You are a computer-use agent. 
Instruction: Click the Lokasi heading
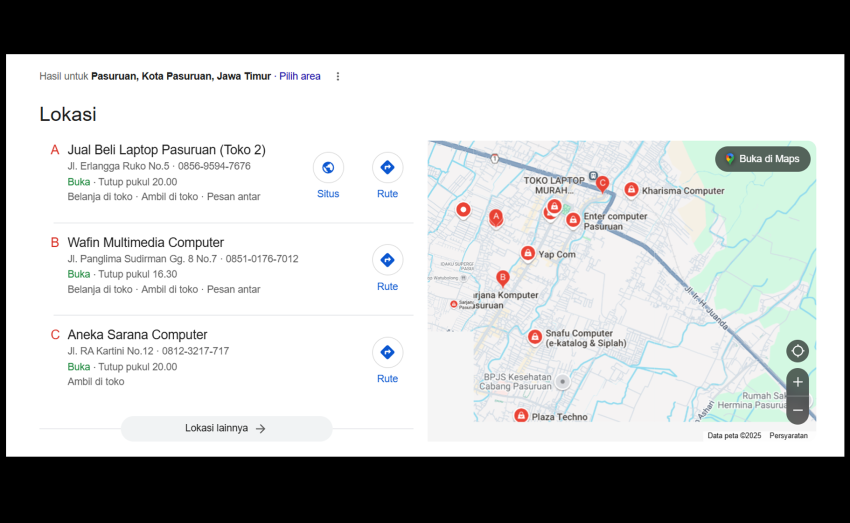68,114
